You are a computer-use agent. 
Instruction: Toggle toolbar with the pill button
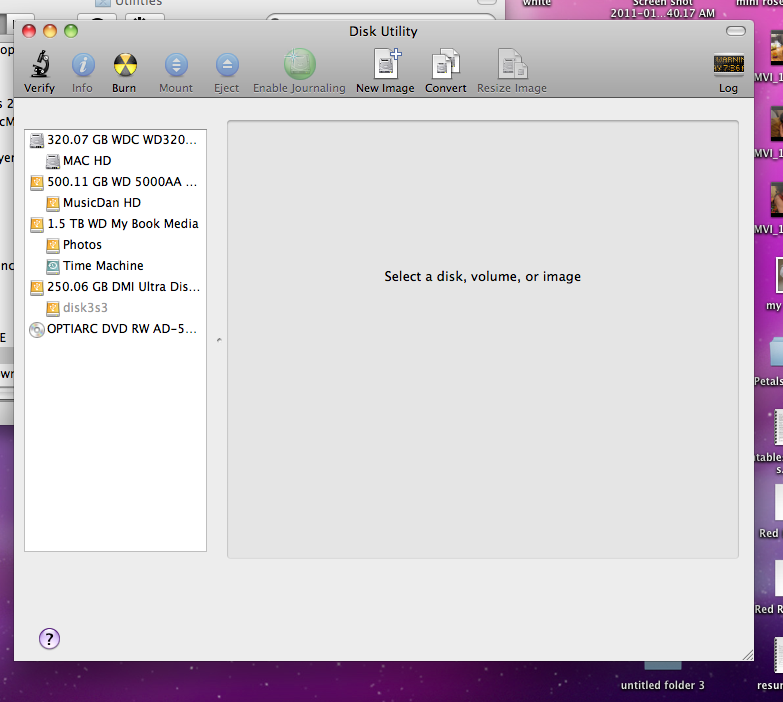tap(736, 31)
